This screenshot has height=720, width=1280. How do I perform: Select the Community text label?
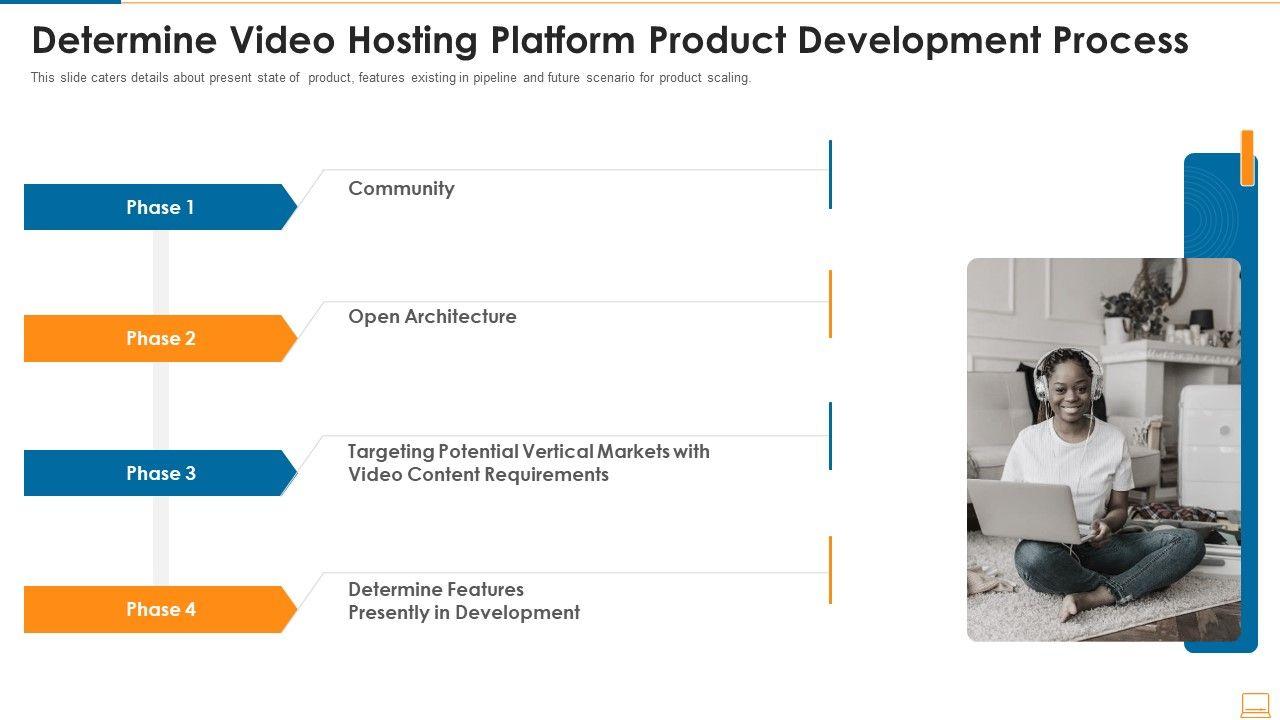coord(401,188)
